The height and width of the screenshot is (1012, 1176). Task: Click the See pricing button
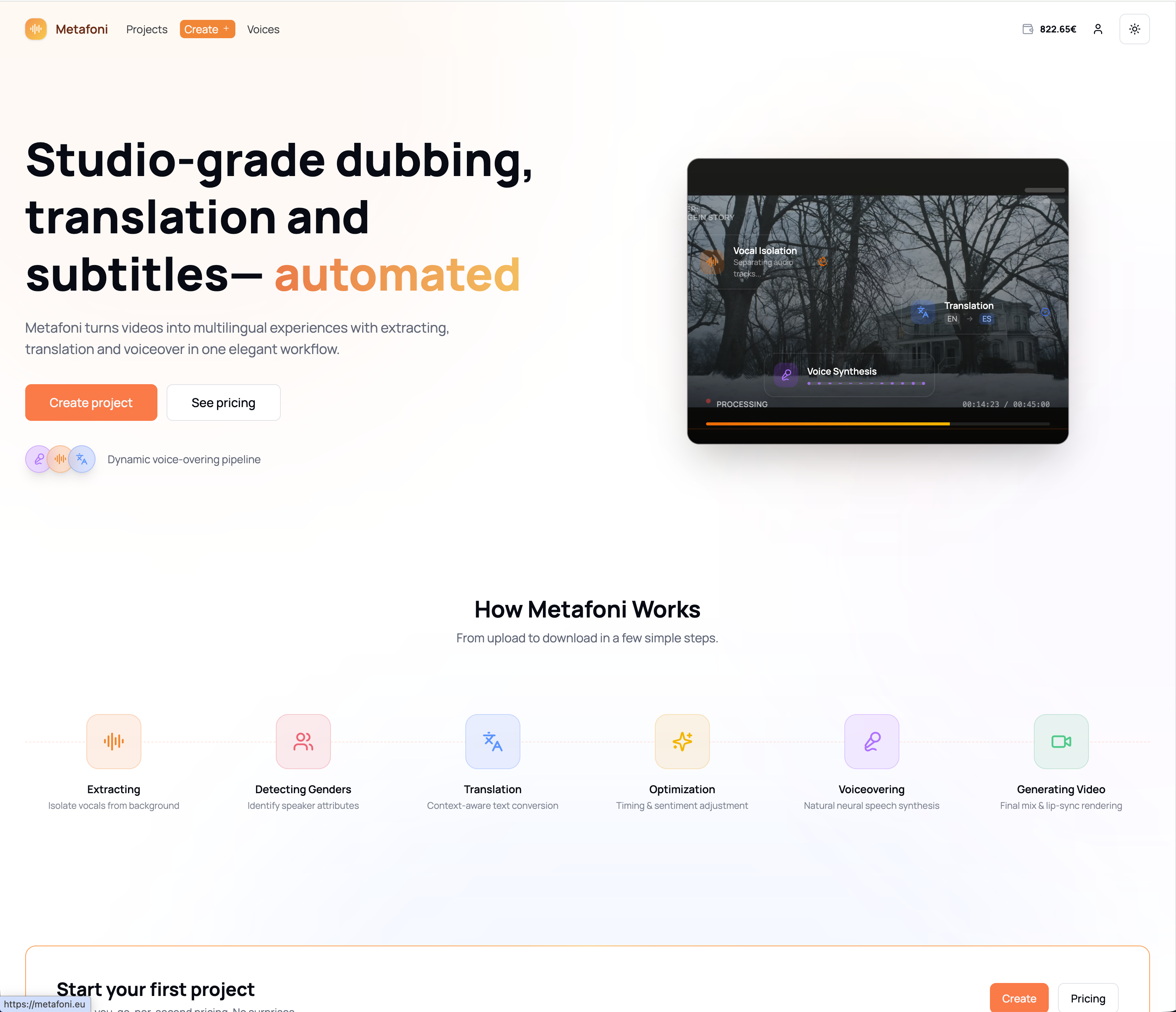223,402
